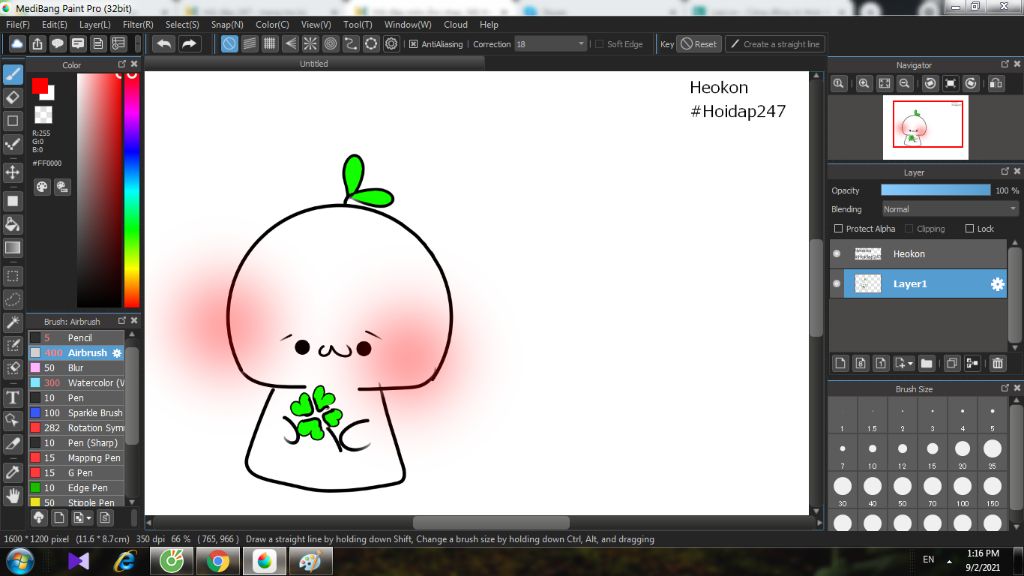Viewport: 1024px width, 576px height.
Task: Click the Undo arrow
Action: (164, 44)
